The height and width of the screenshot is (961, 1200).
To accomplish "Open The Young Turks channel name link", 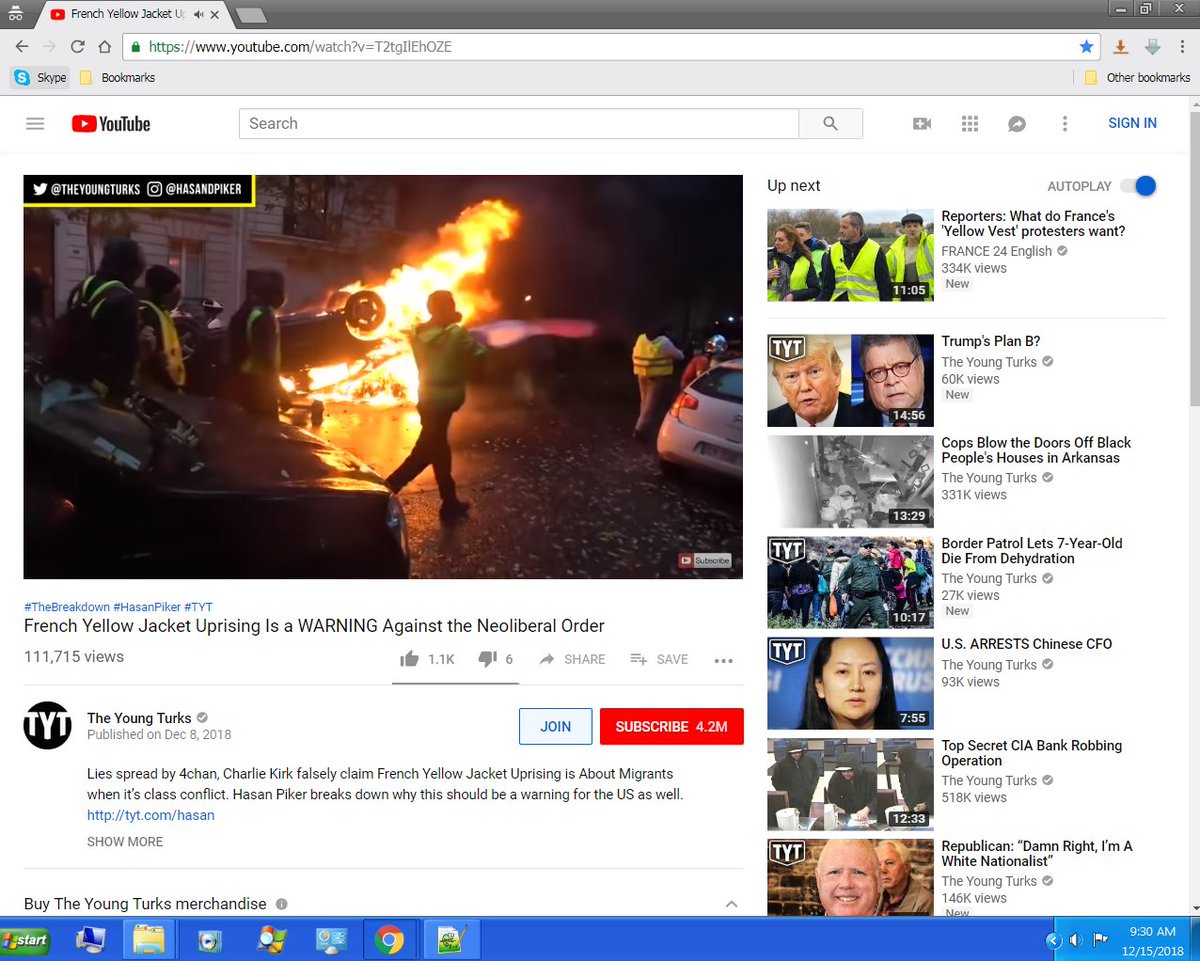I will (139, 718).
